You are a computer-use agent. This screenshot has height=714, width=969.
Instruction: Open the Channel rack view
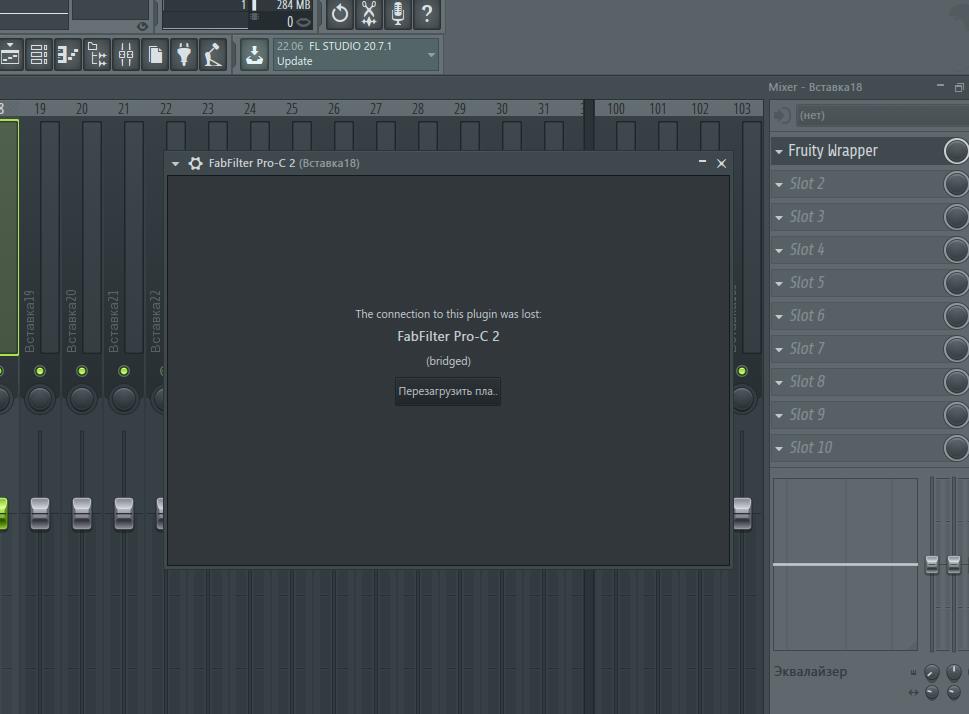[39, 55]
